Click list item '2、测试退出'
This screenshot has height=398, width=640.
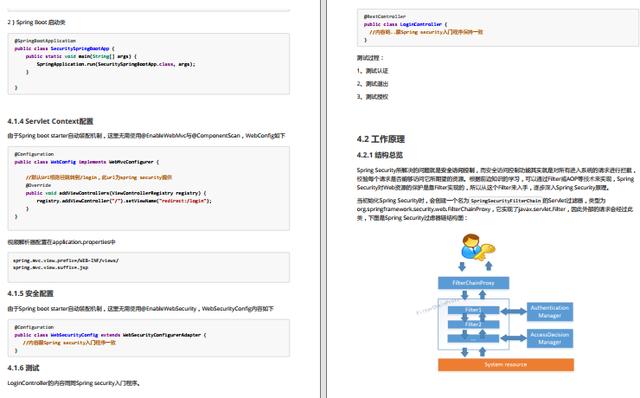(x=372, y=84)
